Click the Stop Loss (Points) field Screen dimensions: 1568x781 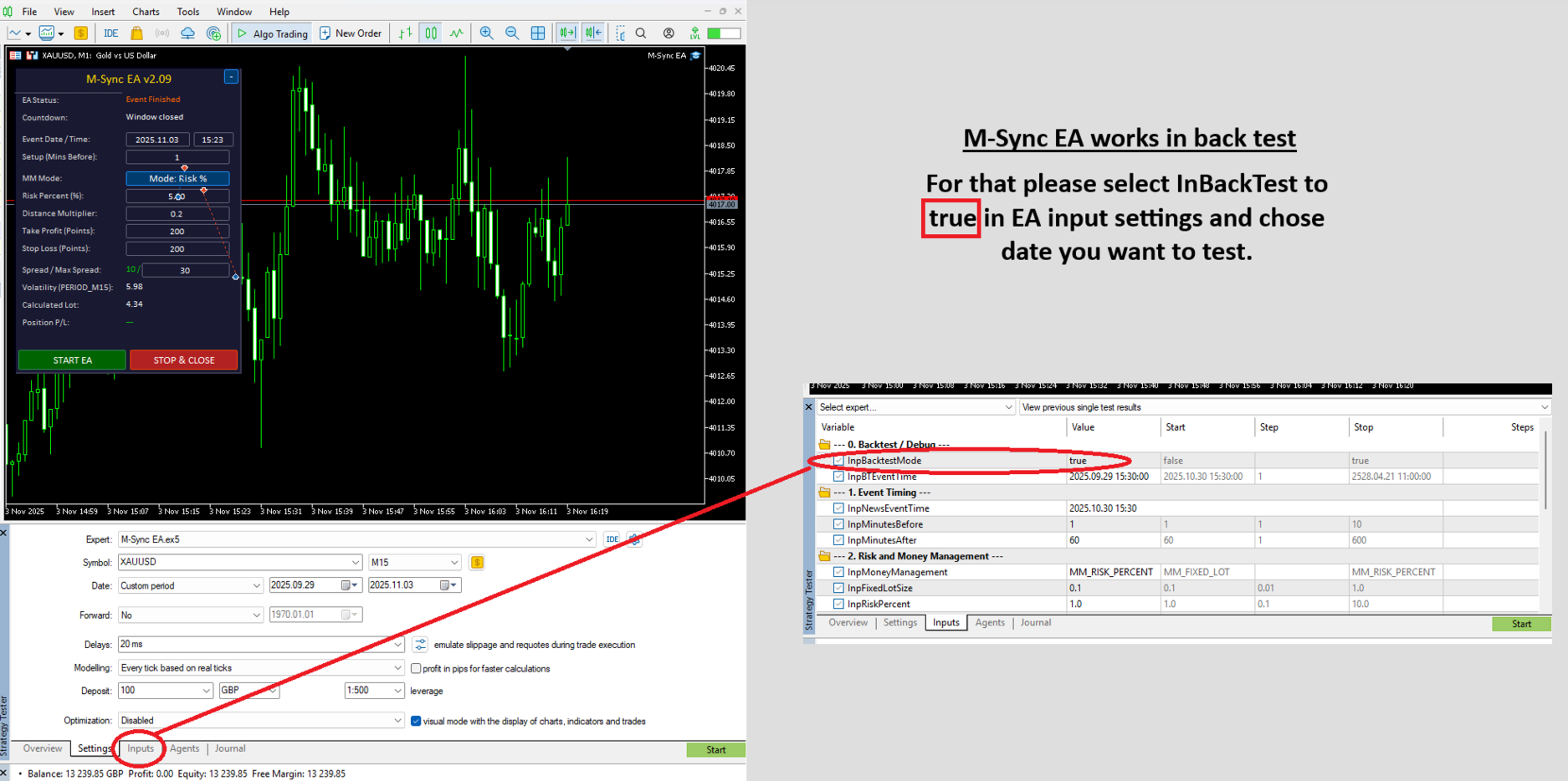pyautogui.click(x=177, y=248)
